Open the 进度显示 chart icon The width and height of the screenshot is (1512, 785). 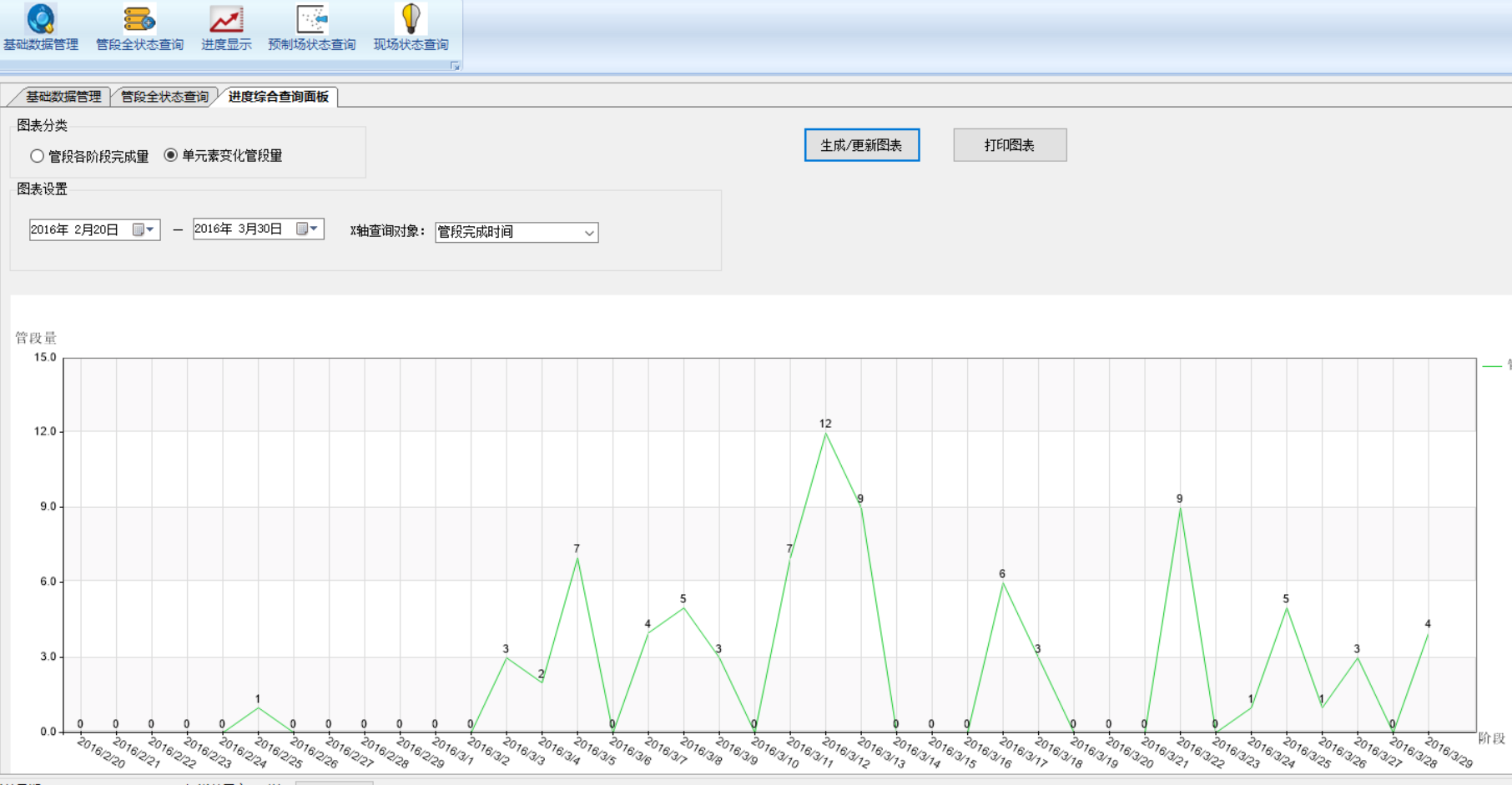(226, 28)
